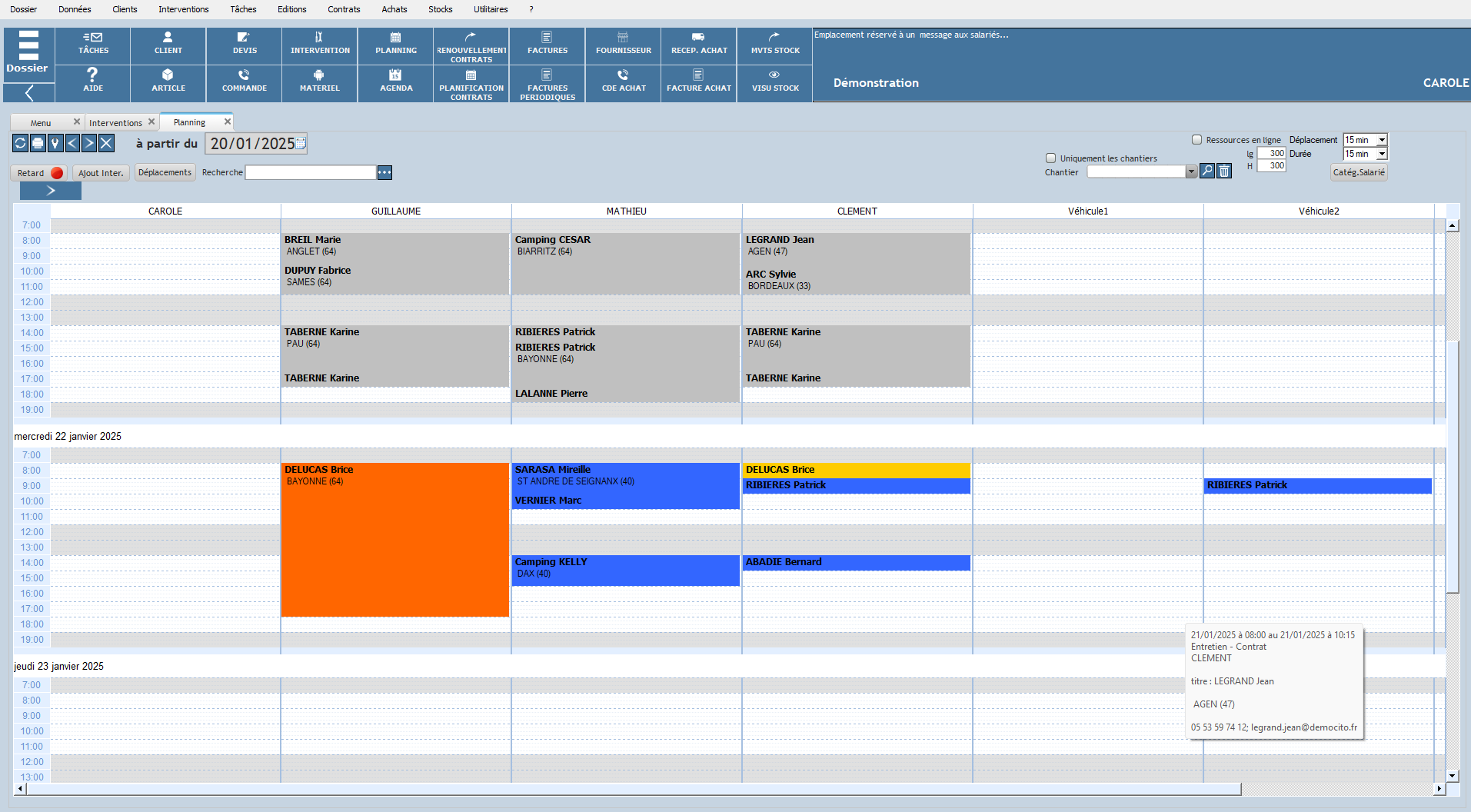Open the Durée dropdown list
Image resolution: width=1471 pixels, height=812 pixels.
click(1381, 154)
